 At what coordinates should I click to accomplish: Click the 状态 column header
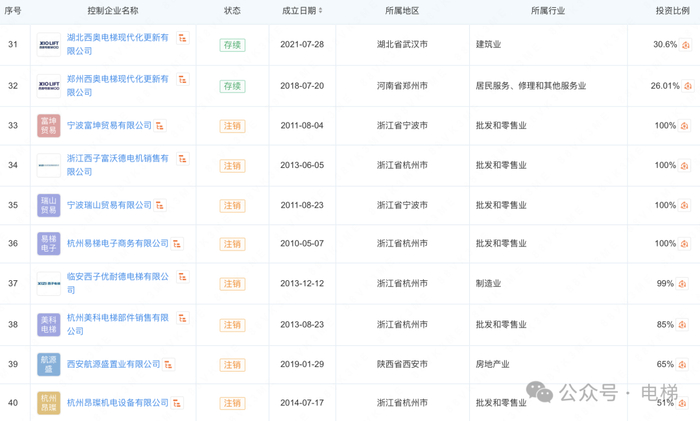point(232,11)
